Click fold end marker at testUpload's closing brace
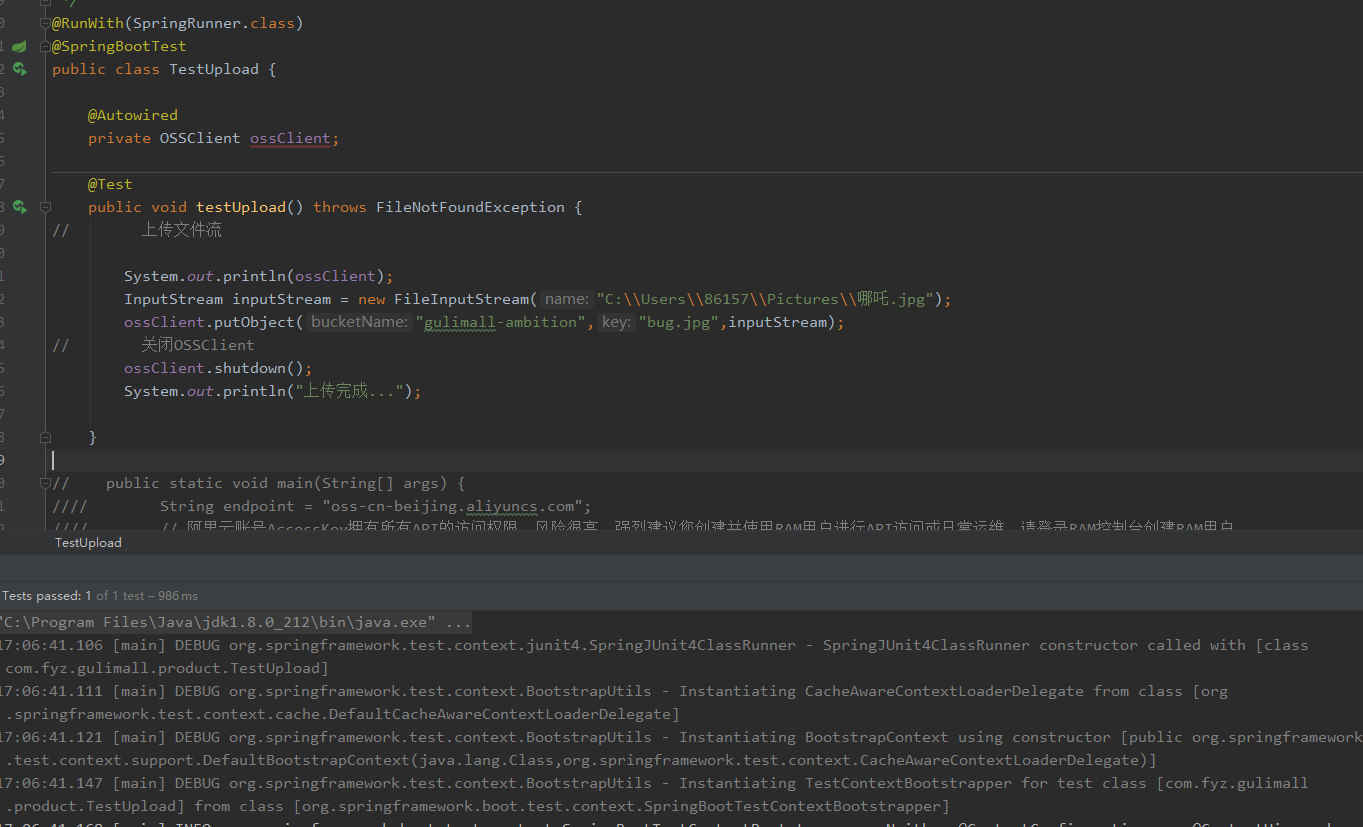Image resolution: width=1363 pixels, height=827 pixels. click(45, 437)
